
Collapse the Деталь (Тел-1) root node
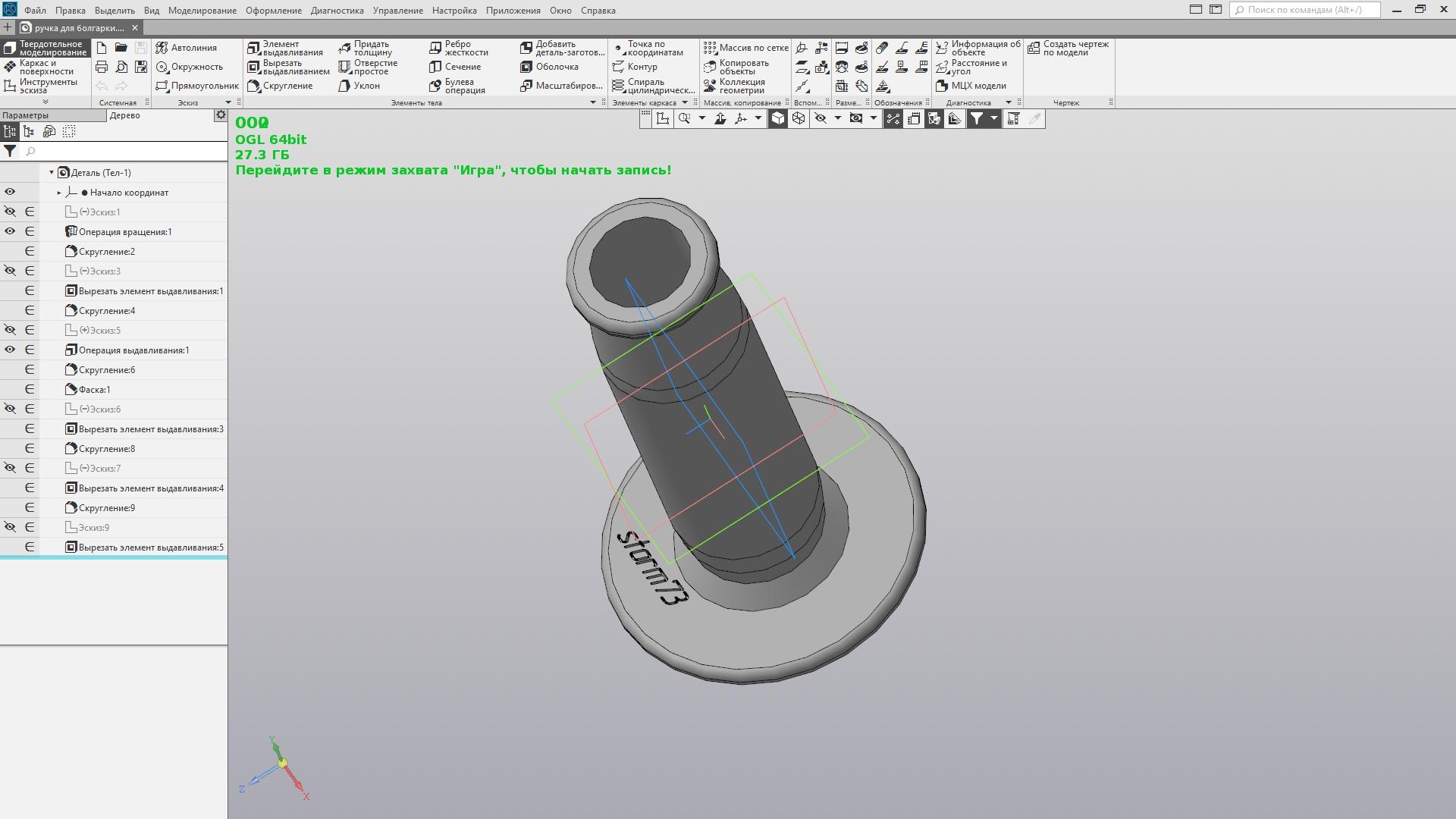coord(52,173)
